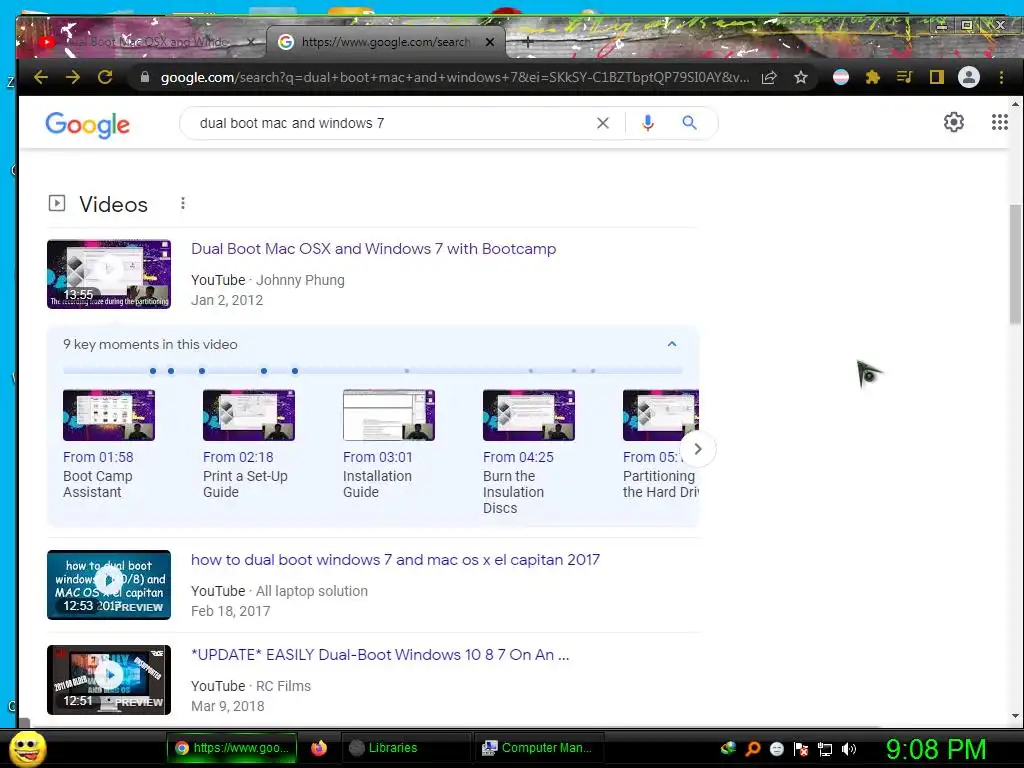The image size is (1024, 768).
Task: Click the striped circle extension icon
Action: tap(840, 78)
